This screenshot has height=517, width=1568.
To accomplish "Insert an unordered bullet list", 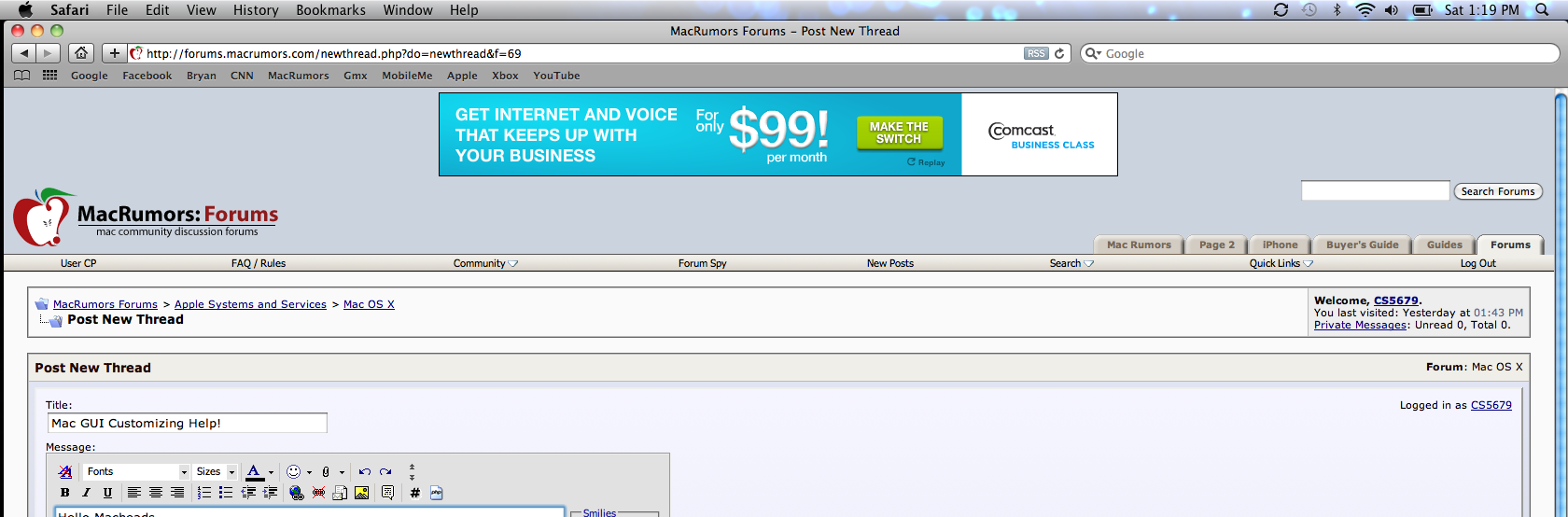I will pos(226,493).
